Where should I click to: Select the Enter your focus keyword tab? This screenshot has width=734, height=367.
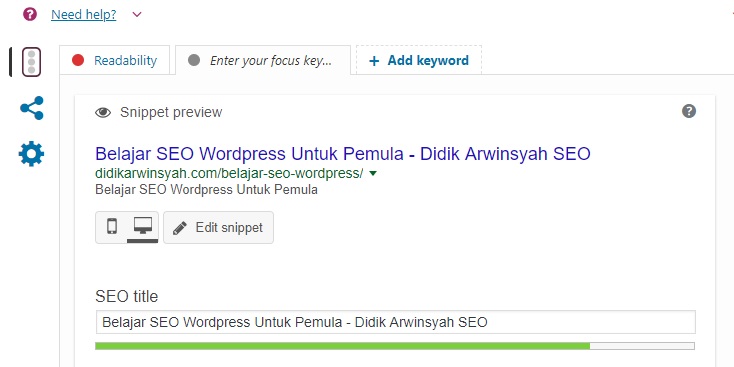click(x=263, y=60)
